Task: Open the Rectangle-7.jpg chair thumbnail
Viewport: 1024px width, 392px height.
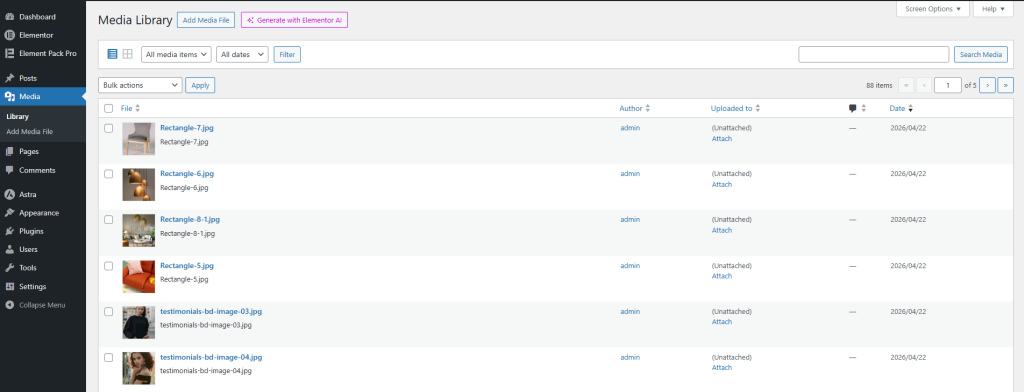Action: (138, 139)
